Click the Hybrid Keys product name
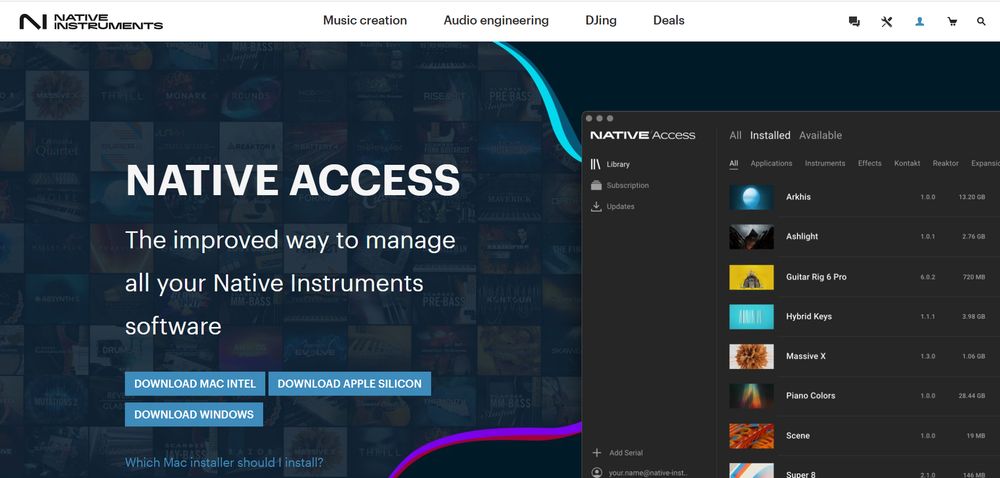Viewport: 1000px width, 478px height. [809, 317]
